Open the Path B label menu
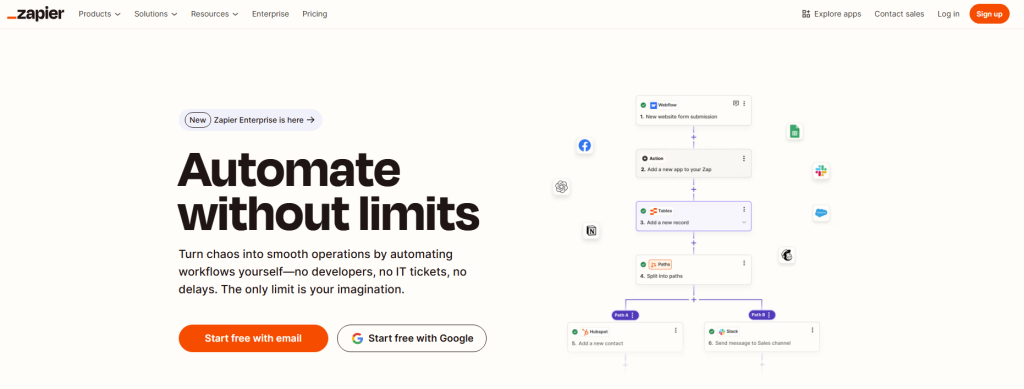The image size is (1024, 389). pyautogui.click(x=761, y=315)
